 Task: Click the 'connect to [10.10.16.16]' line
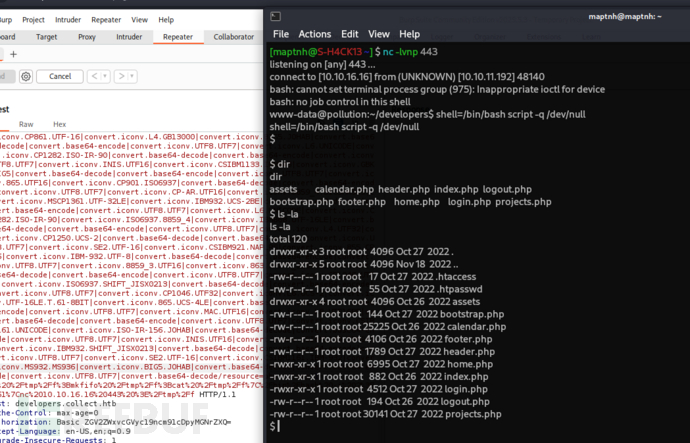(x=407, y=77)
